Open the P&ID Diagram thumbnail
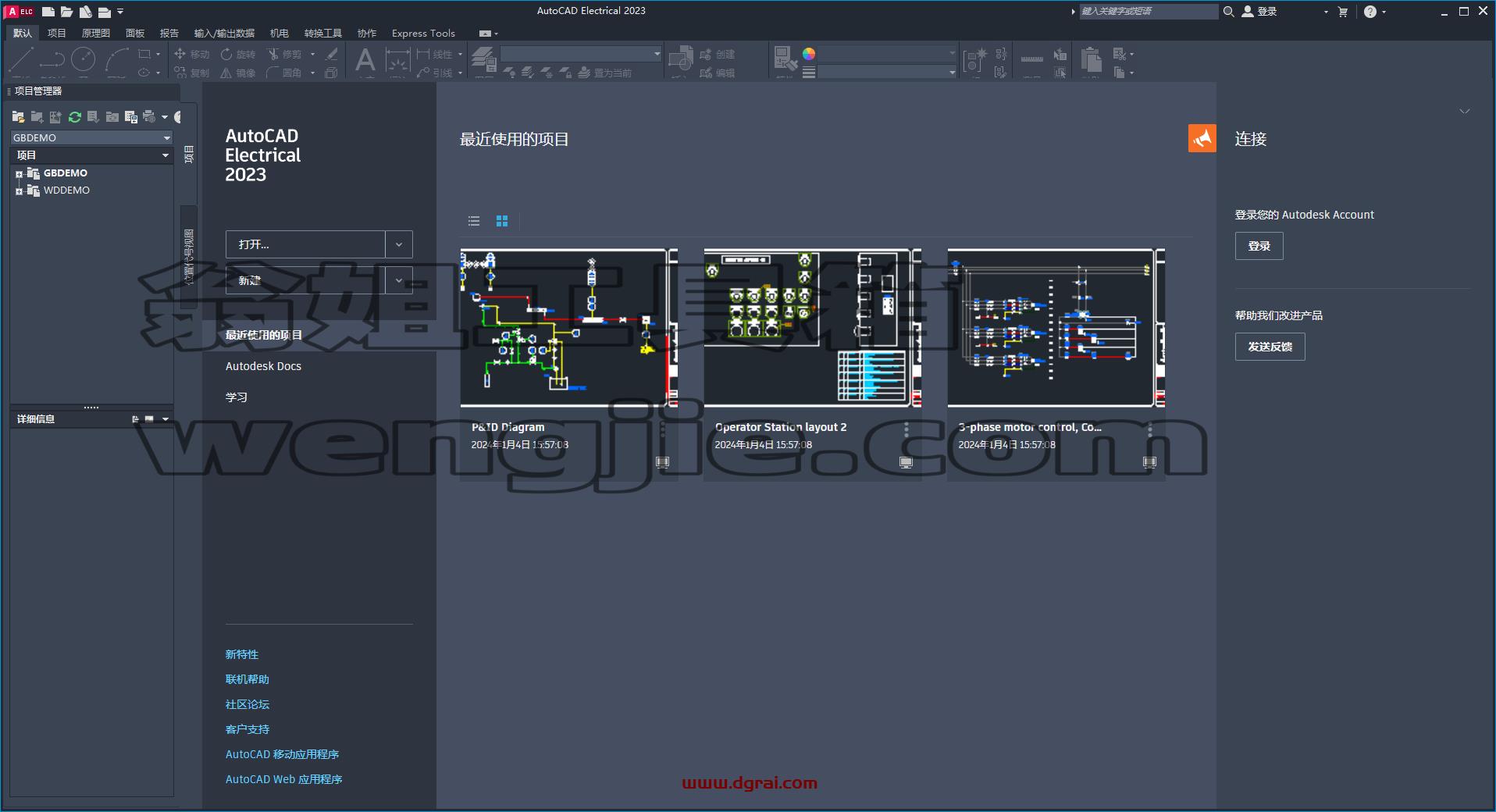1496x812 pixels. (x=568, y=328)
